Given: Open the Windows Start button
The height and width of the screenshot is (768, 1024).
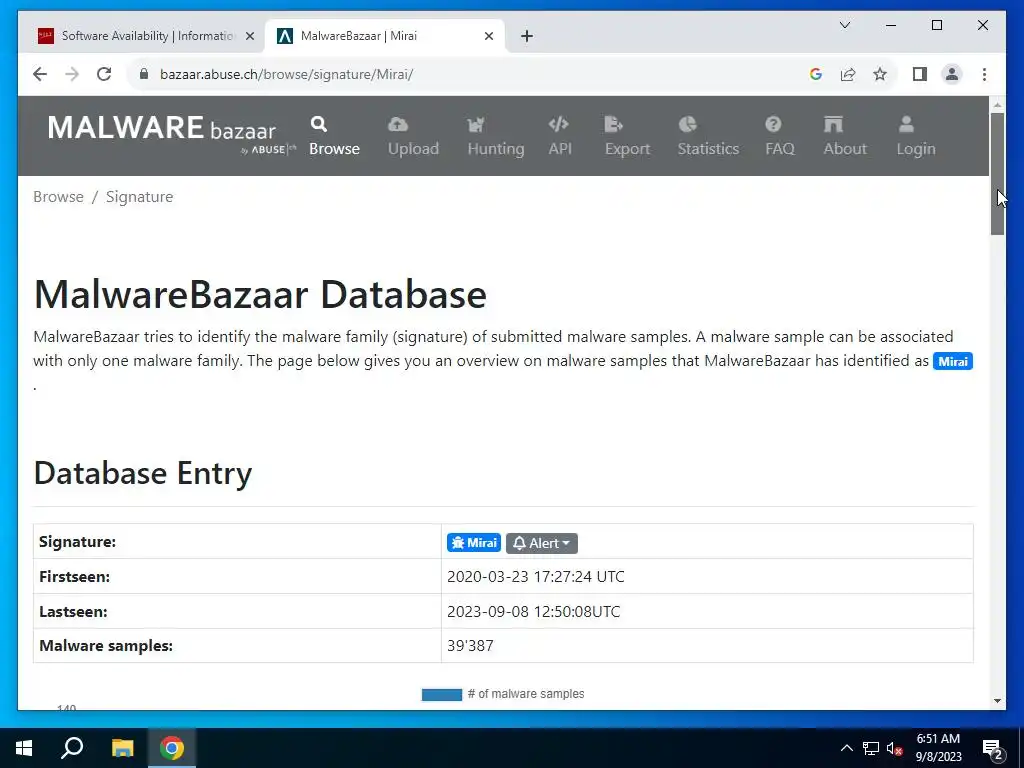Looking at the screenshot, I should [x=24, y=748].
